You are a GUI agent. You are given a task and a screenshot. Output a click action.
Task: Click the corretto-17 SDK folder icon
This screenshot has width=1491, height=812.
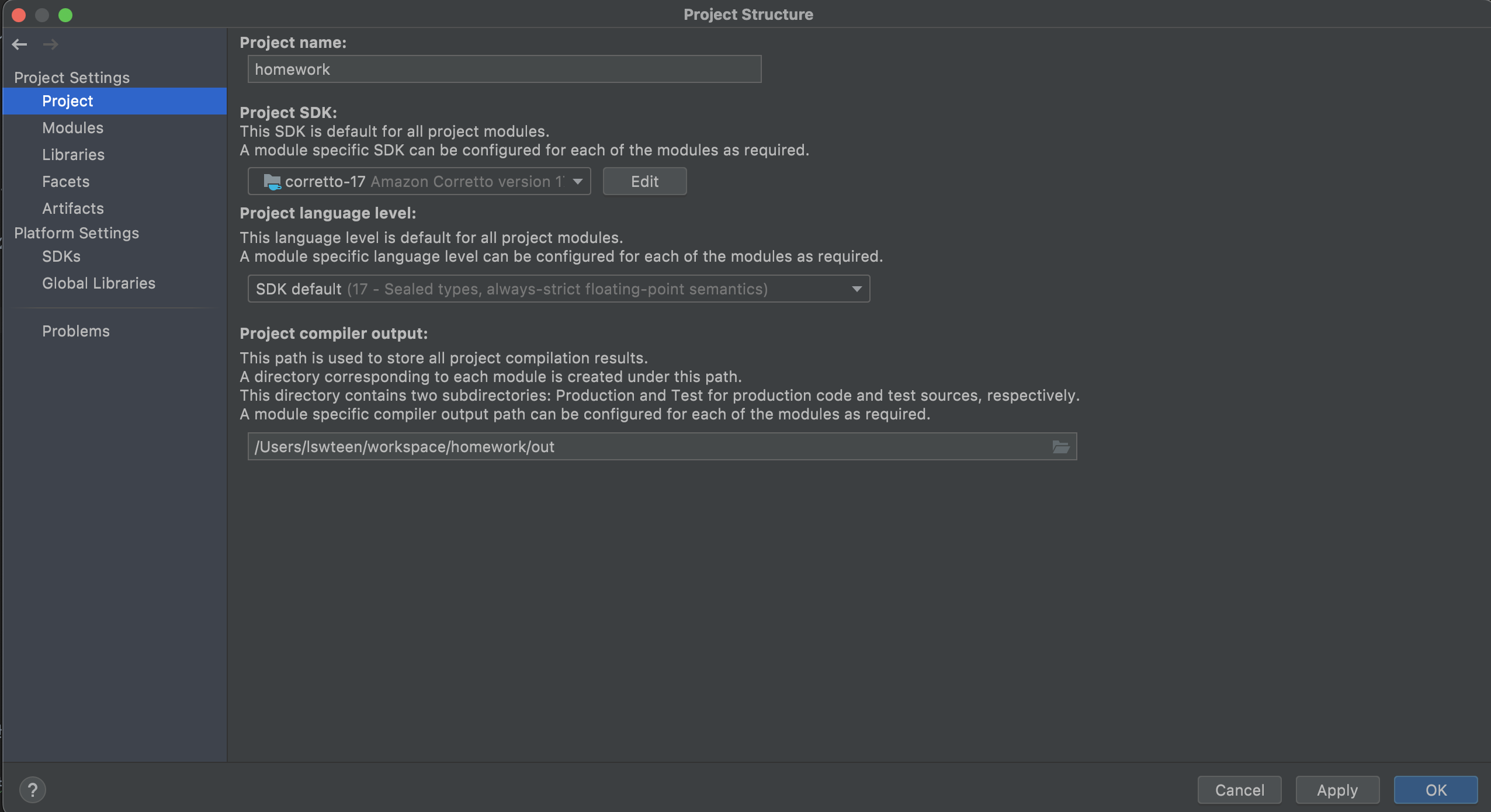pyautogui.click(x=272, y=182)
